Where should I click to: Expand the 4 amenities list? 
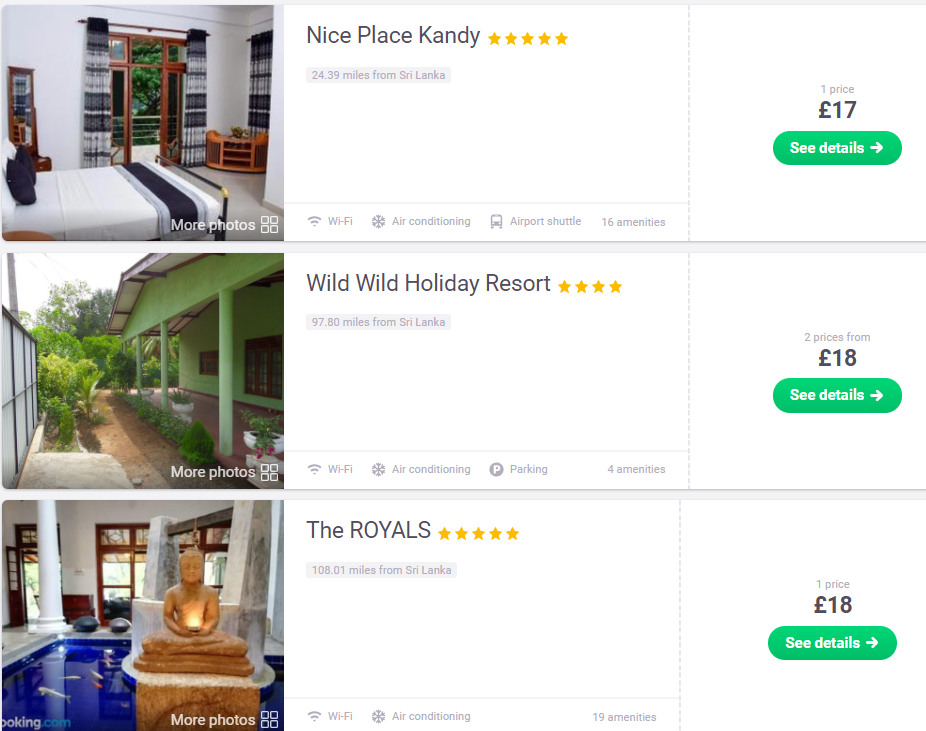click(x=636, y=469)
